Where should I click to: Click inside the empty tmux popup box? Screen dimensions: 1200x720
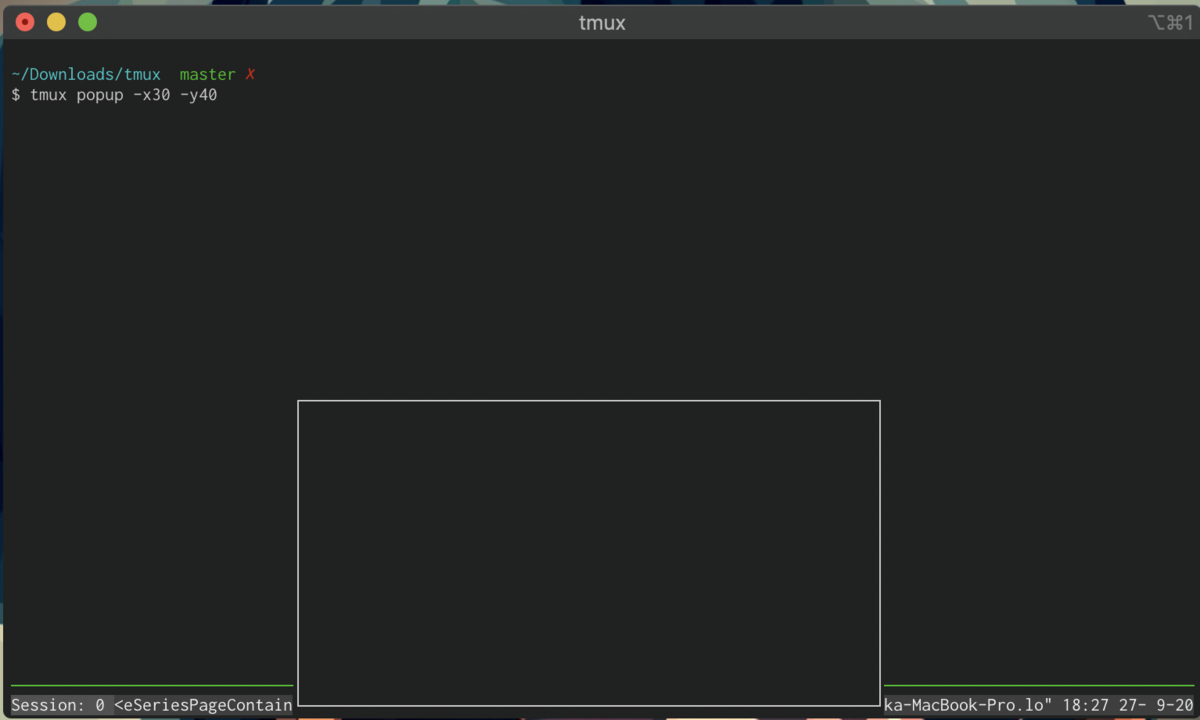589,553
